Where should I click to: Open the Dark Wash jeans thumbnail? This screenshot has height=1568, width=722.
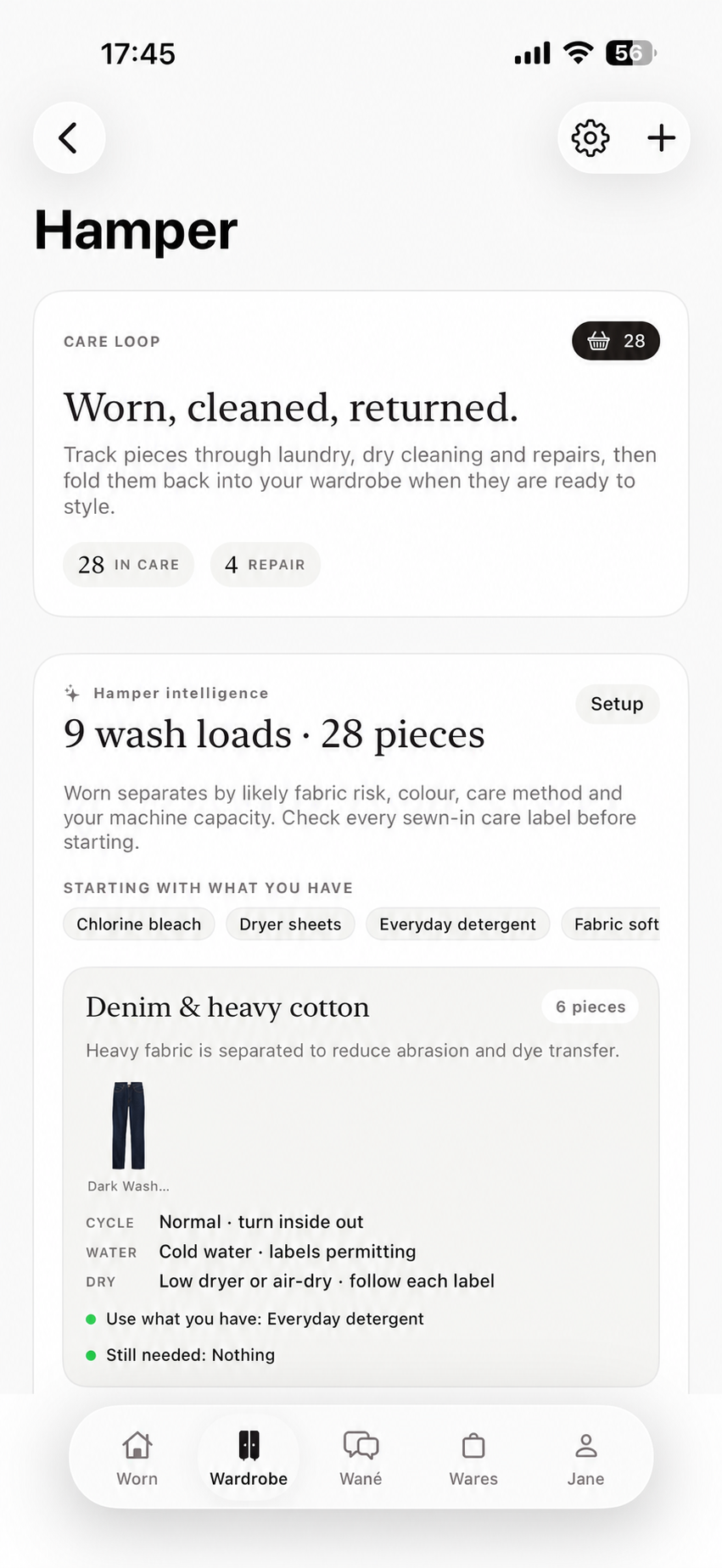coord(129,1136)
